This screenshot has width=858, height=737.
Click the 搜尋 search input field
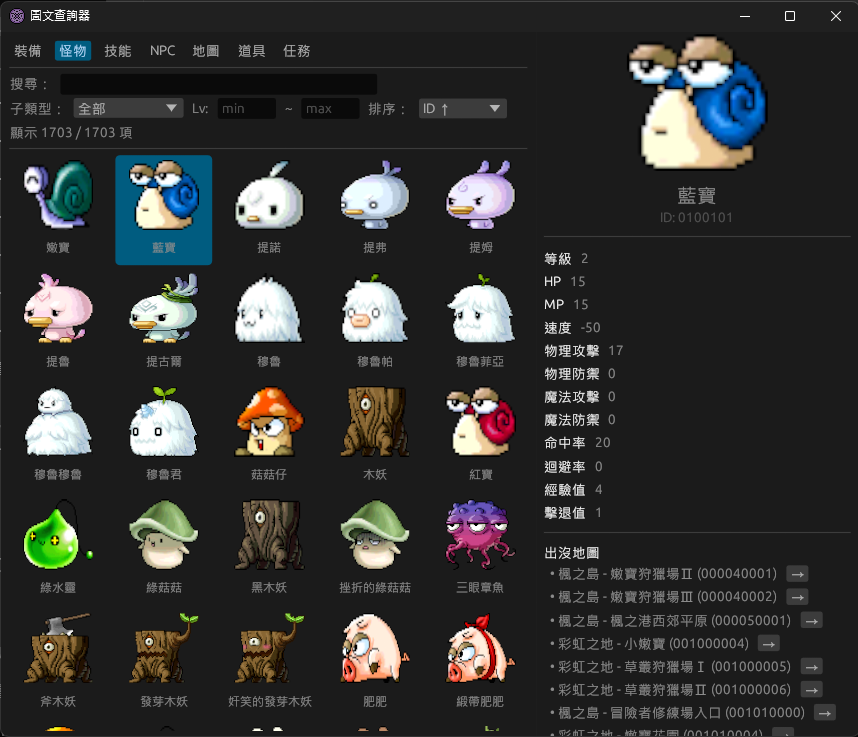pos(218,84)
